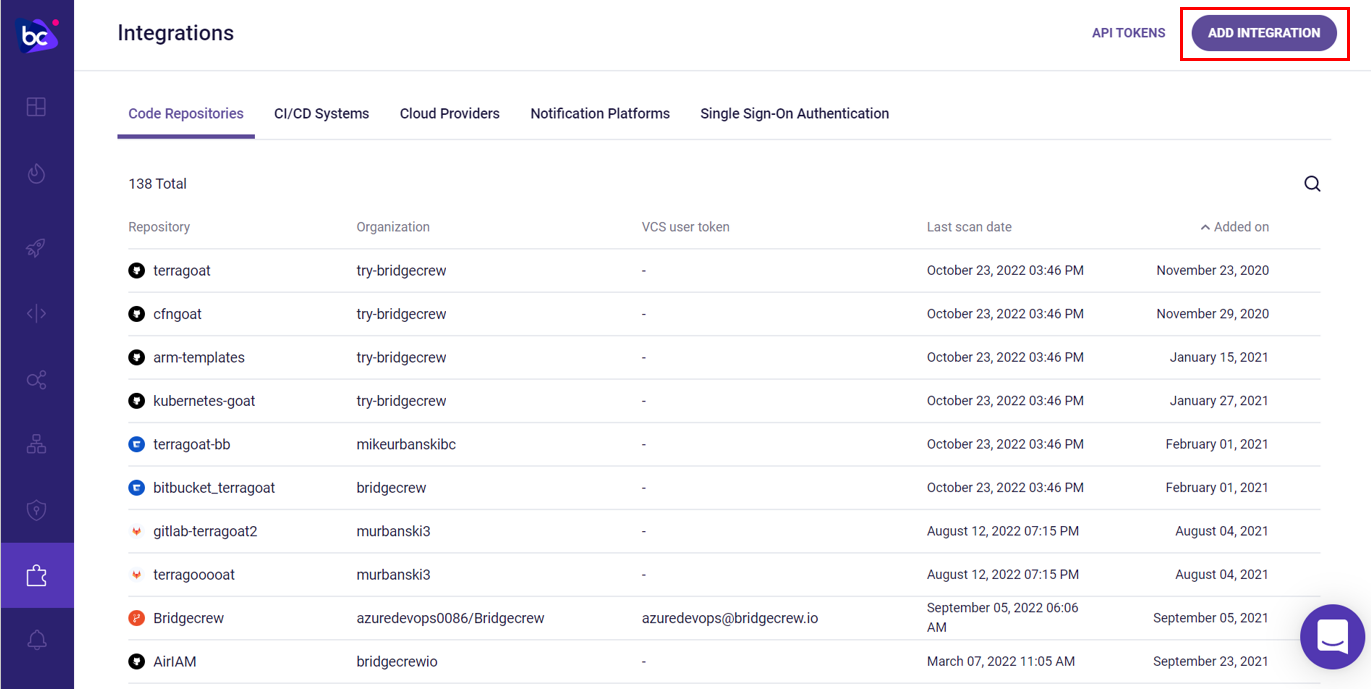The height and width of the screenshot is (689, 1371).
Task: Switch to the Code Repositories tab
Action: [186, 114]
